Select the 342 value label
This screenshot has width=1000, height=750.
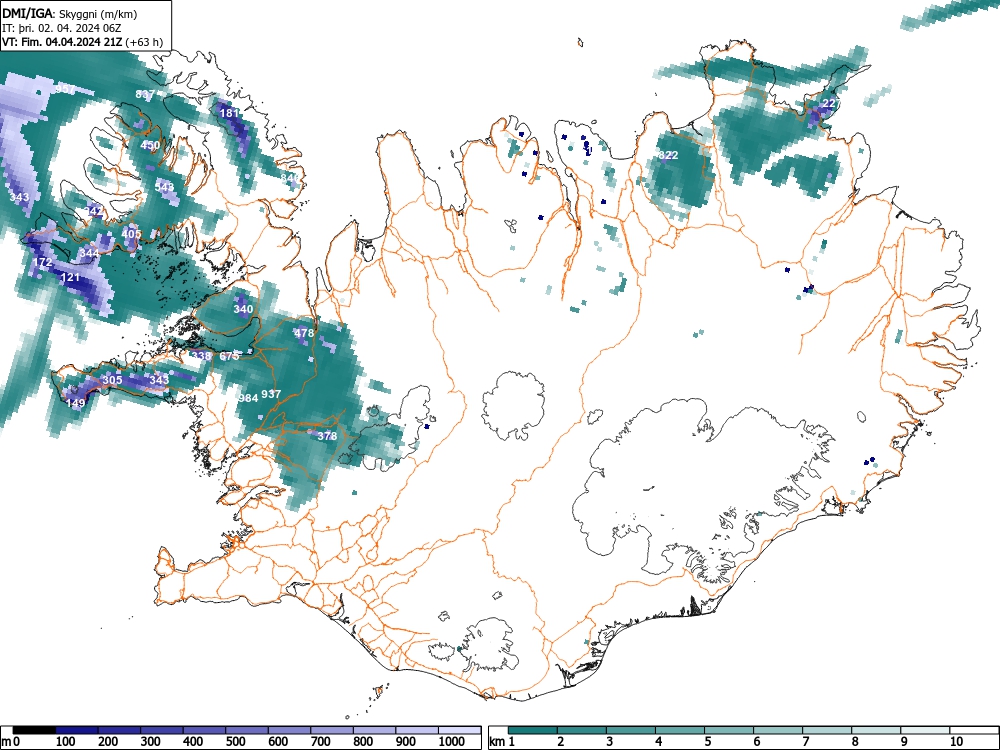point(94,210)
